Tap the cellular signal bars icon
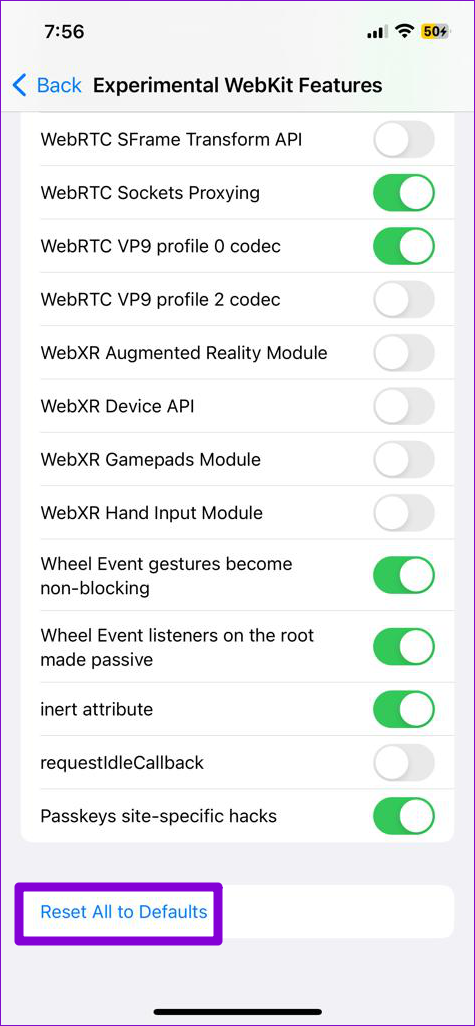The width and height of the screenshot is (475, 1026). point(378,31)
